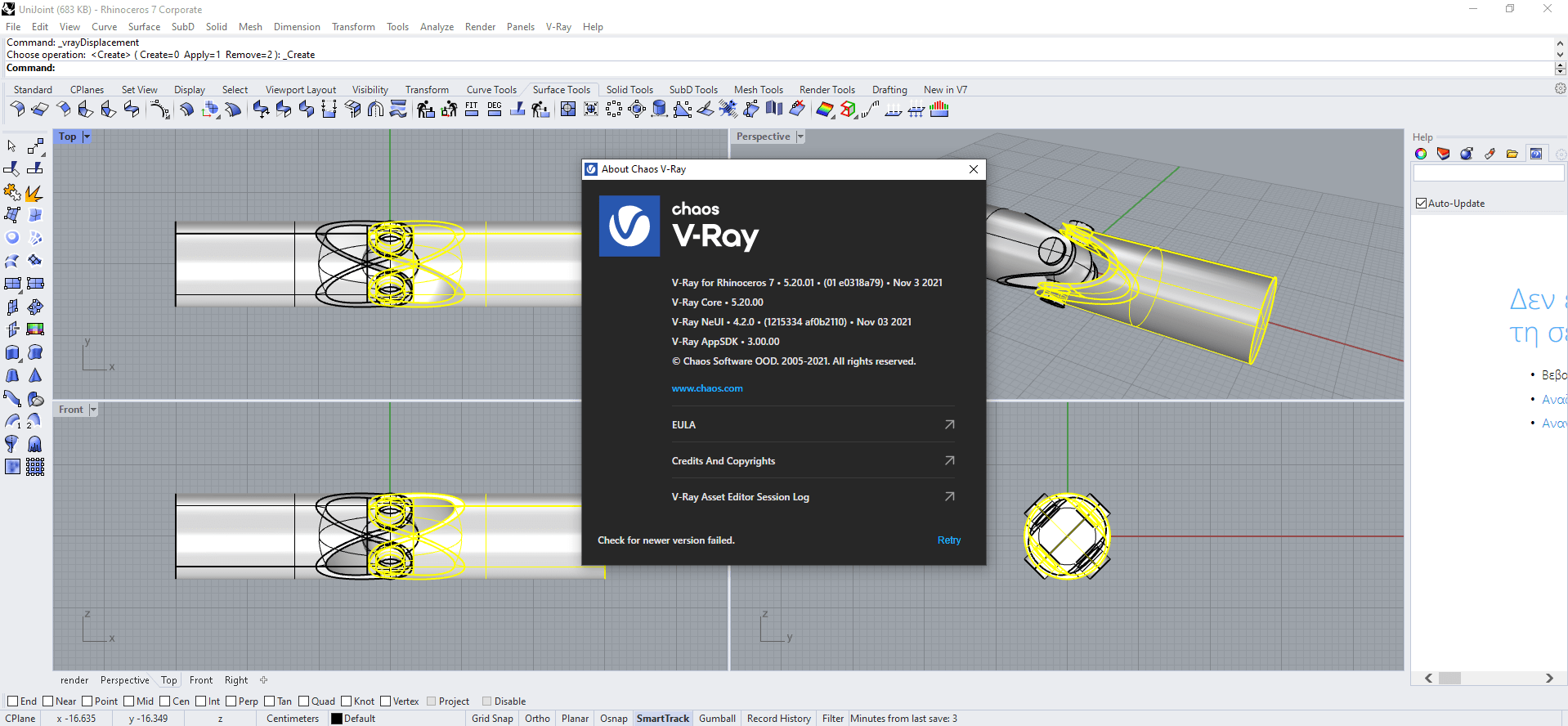Click the red-green histogram analysis icon
The height and width of the screenshot is (726, 1568).
(x=939, y=110)
